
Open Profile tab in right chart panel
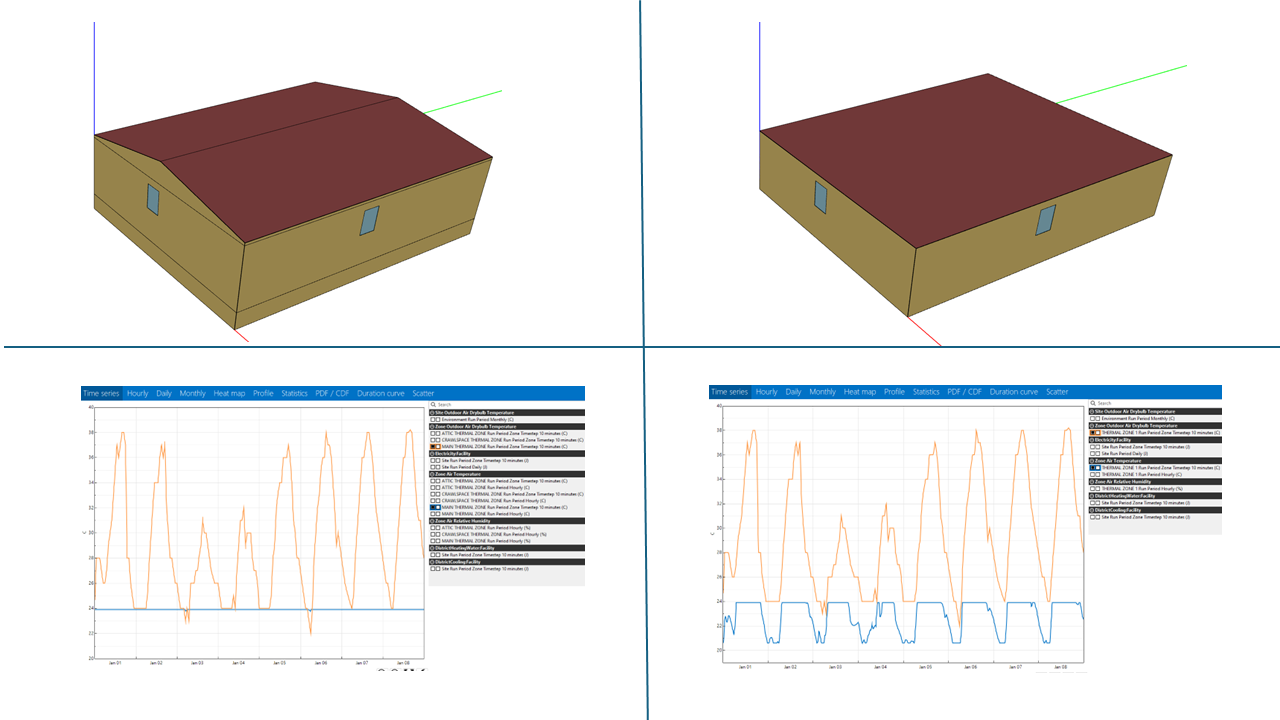[894, 392]
